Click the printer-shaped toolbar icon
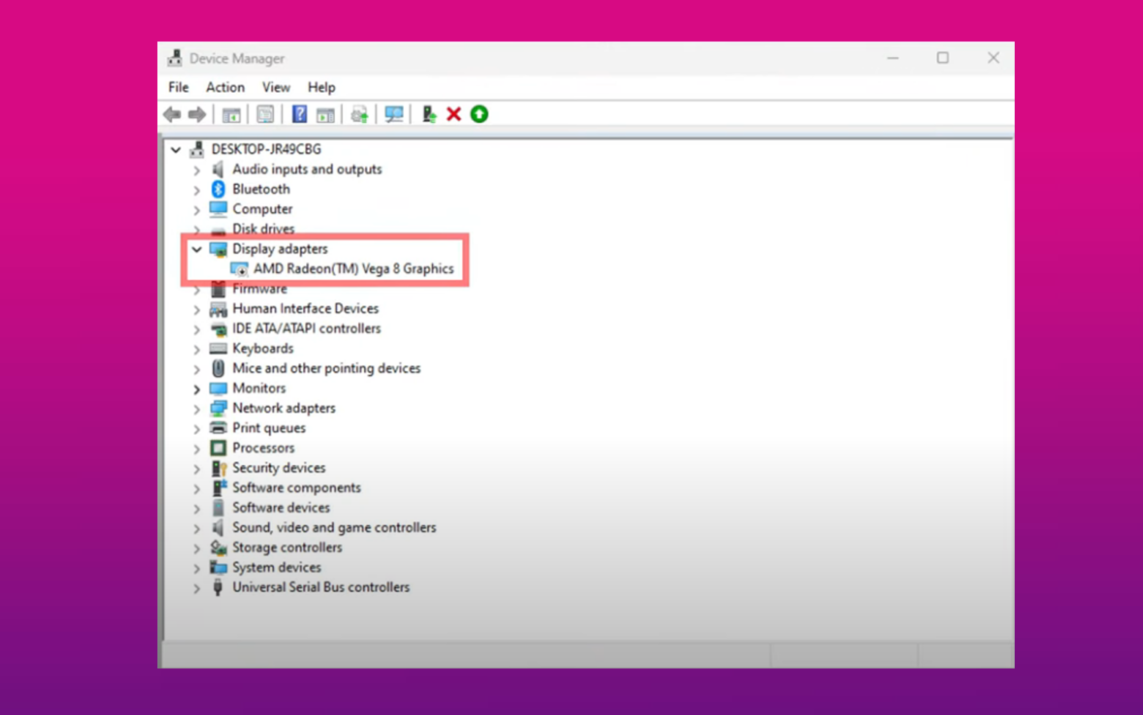The image size is (1143, 715). 359,115
